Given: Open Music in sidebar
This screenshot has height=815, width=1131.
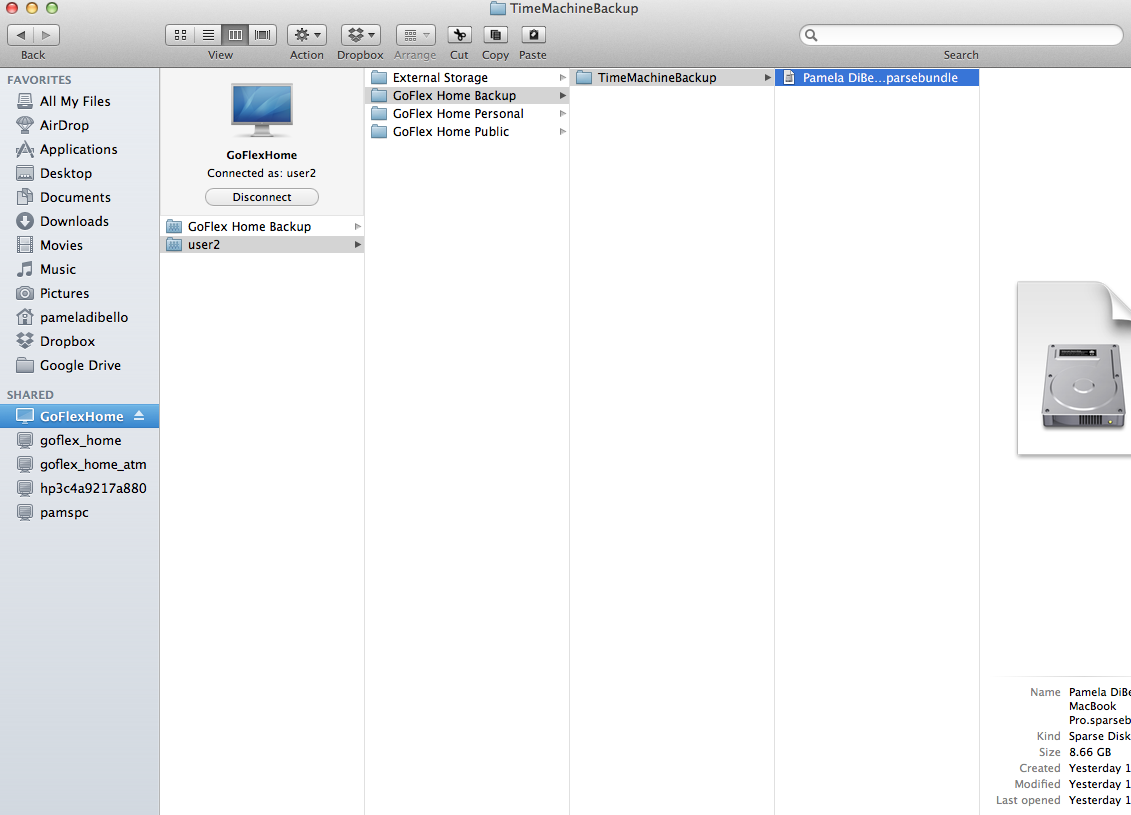Looking at the screenshot, I should [79, 269].
